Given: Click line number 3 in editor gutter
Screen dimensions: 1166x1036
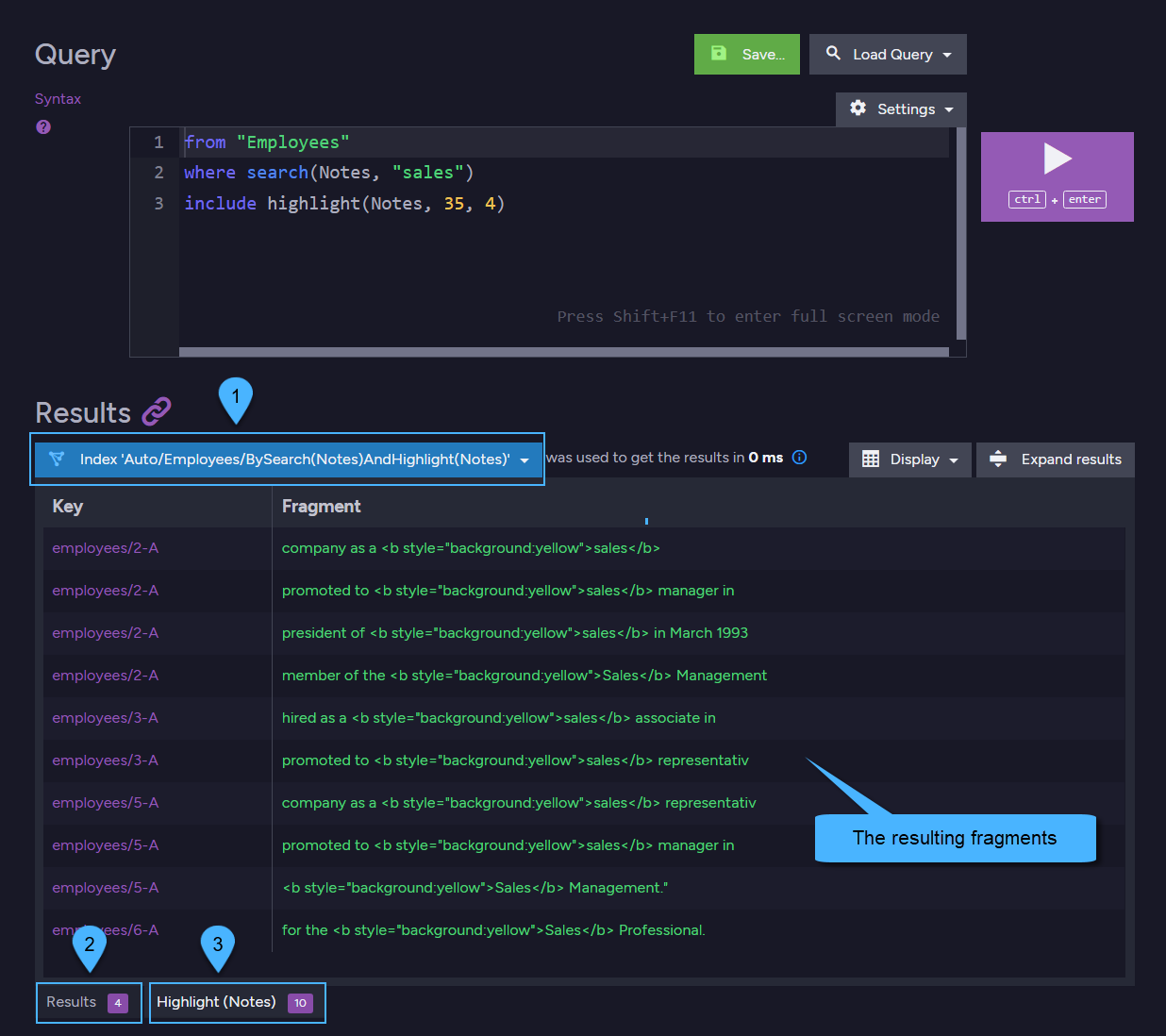Looking at the screenshot, I should 158,204.
